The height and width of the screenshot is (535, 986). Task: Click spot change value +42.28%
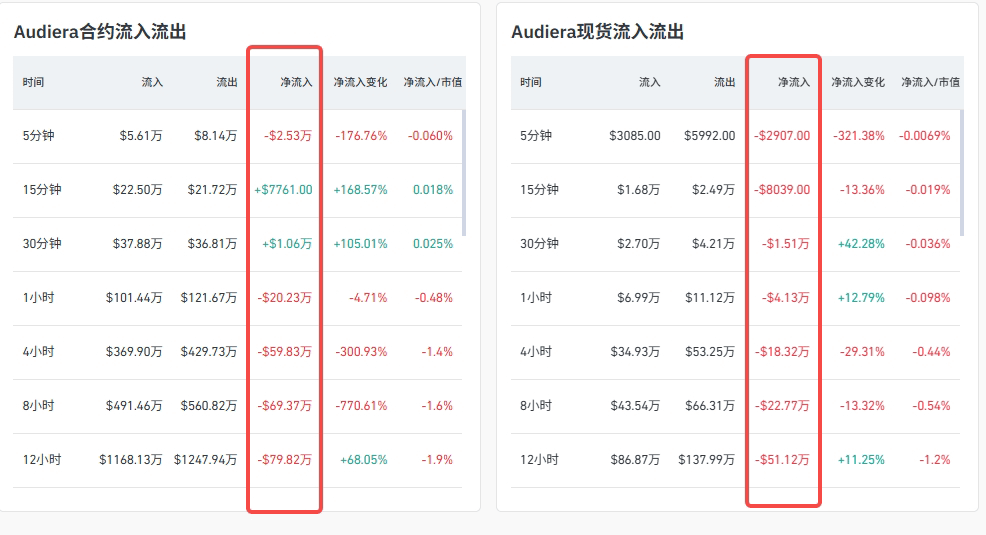coord(861,244)
